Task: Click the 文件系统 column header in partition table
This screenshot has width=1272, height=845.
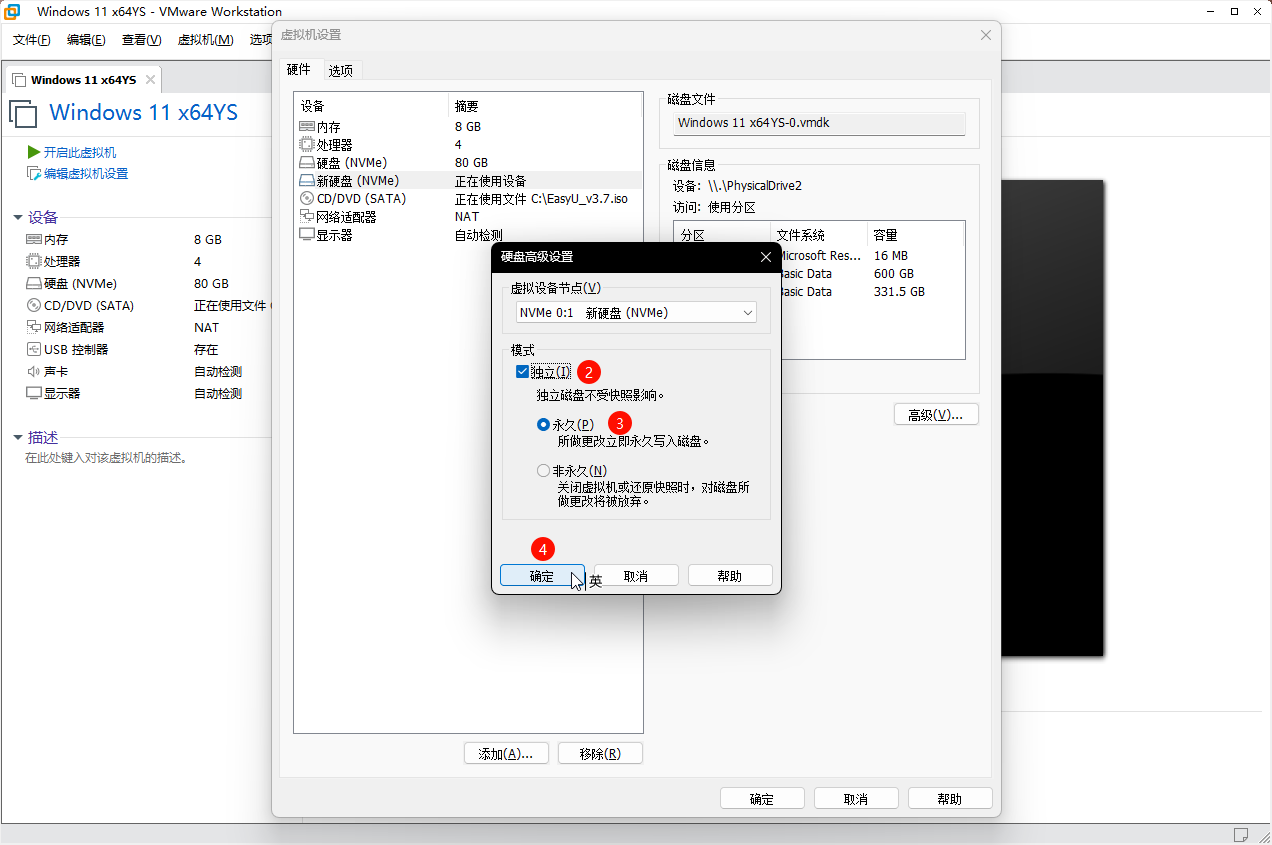Action: click(x=818, y=235)
